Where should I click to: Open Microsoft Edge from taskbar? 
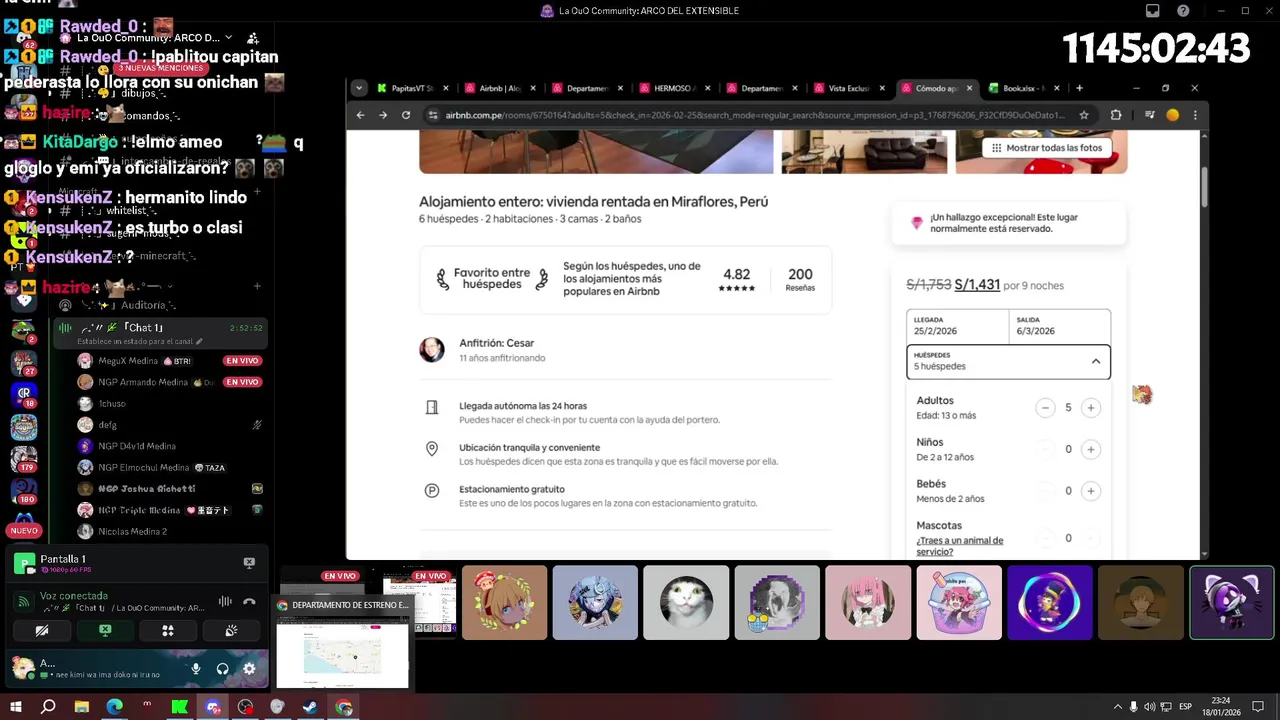[114, 707]
